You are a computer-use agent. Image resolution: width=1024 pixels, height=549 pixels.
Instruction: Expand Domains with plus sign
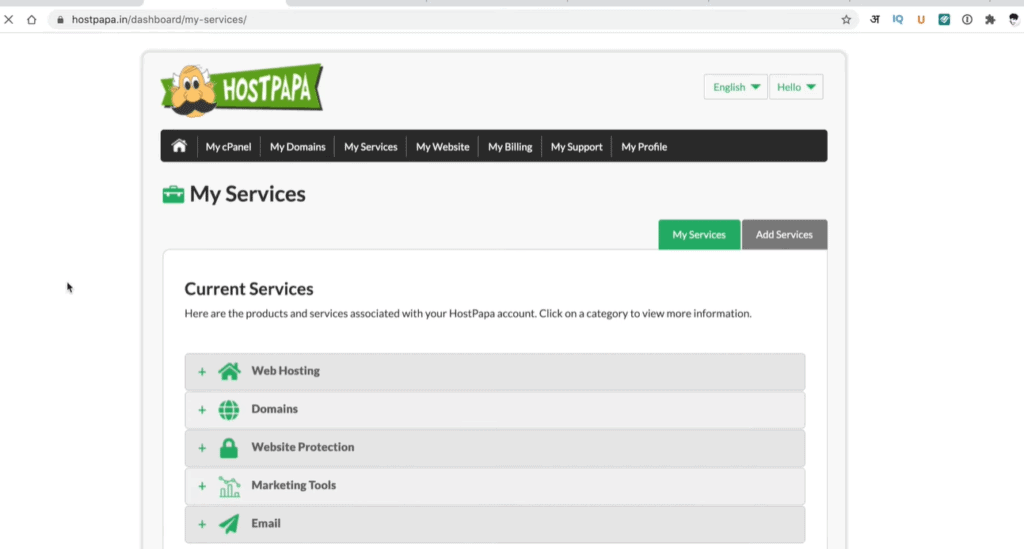pyautogui.click(x=202, y=410)
